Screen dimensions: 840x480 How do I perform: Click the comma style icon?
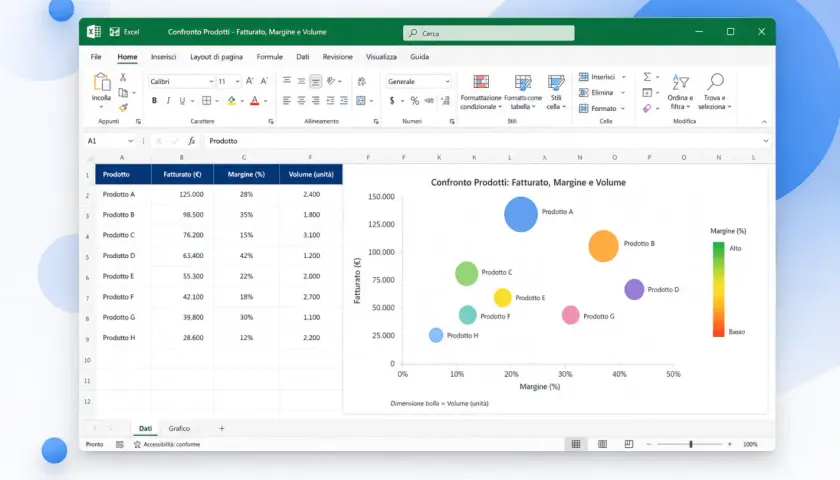point(429,101)
